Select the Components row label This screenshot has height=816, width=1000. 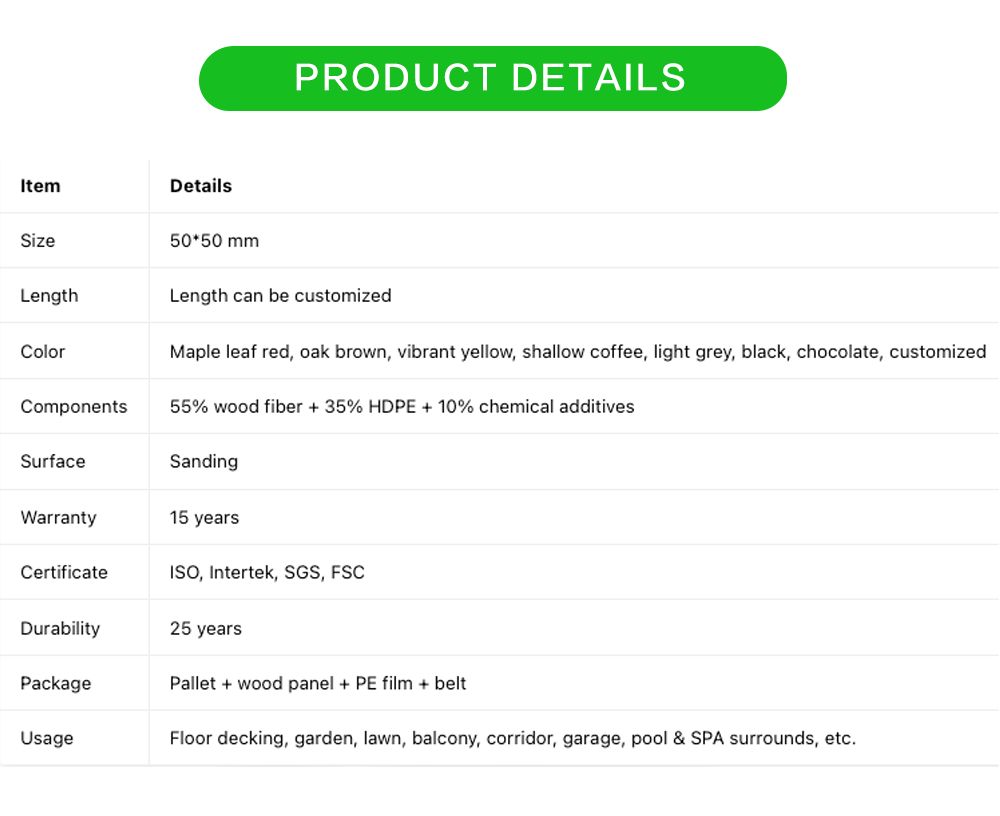tap(74, 407)
